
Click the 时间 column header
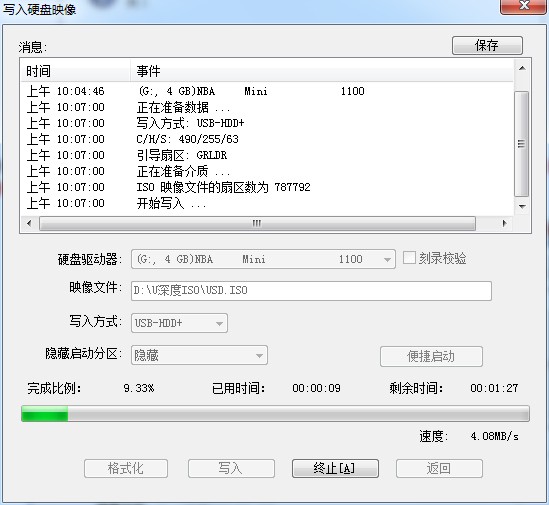coord(76,71)
